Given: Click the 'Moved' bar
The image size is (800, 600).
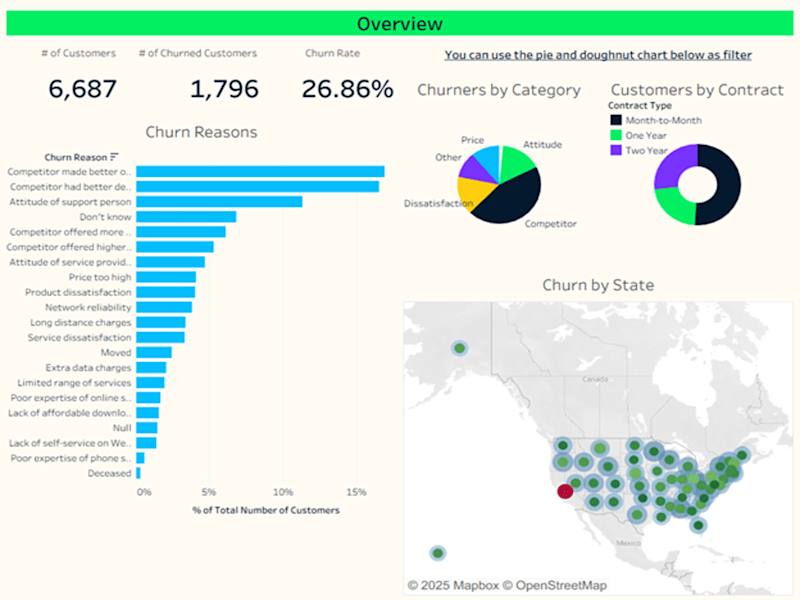Looking at the screenshot, I should pyautogui.click(x=154, y=353).
